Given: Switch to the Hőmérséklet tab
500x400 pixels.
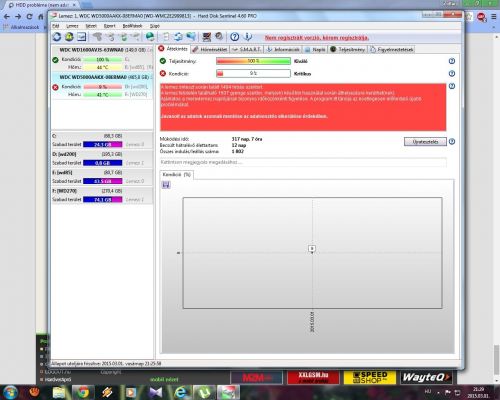Looking at the screenshot, I should 210,49.
